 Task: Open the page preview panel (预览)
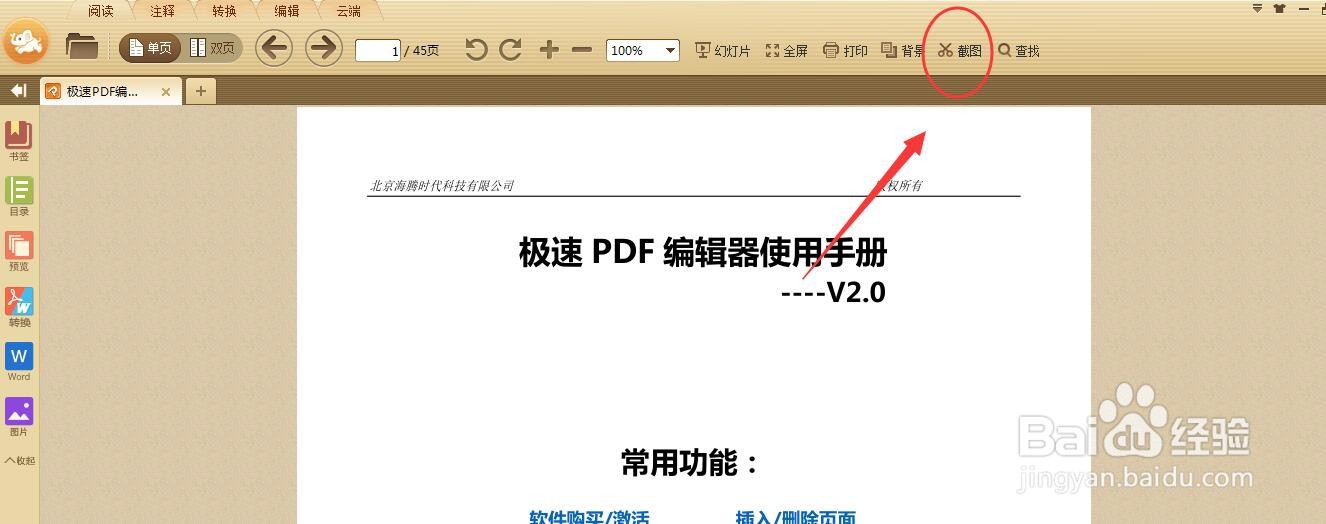tap(19, 251)
